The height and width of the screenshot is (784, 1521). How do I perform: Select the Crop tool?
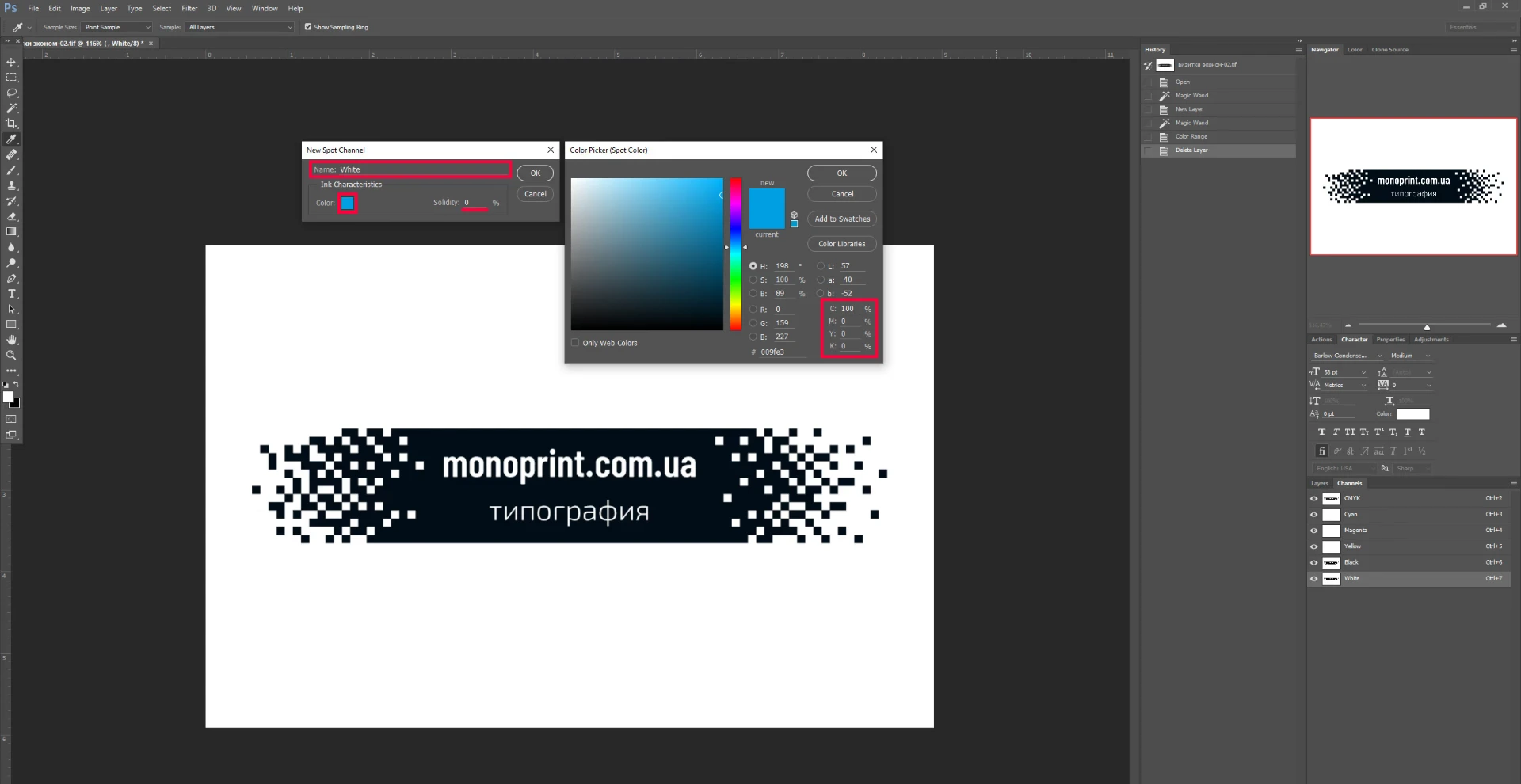click(11, 124)
